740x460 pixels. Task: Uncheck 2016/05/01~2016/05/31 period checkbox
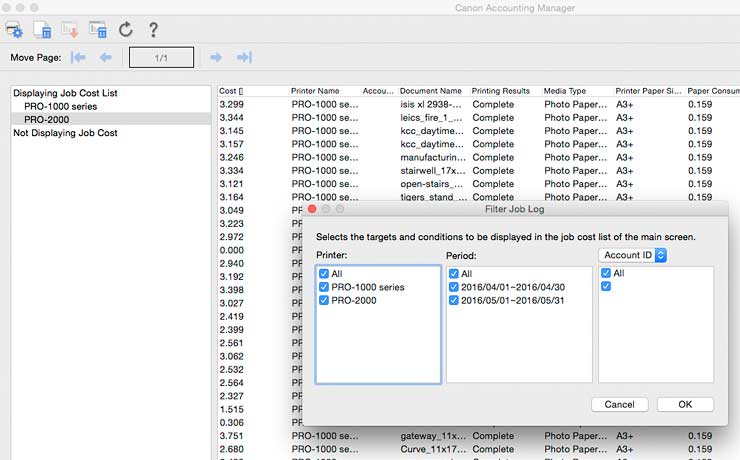click(x=454, y=300)
